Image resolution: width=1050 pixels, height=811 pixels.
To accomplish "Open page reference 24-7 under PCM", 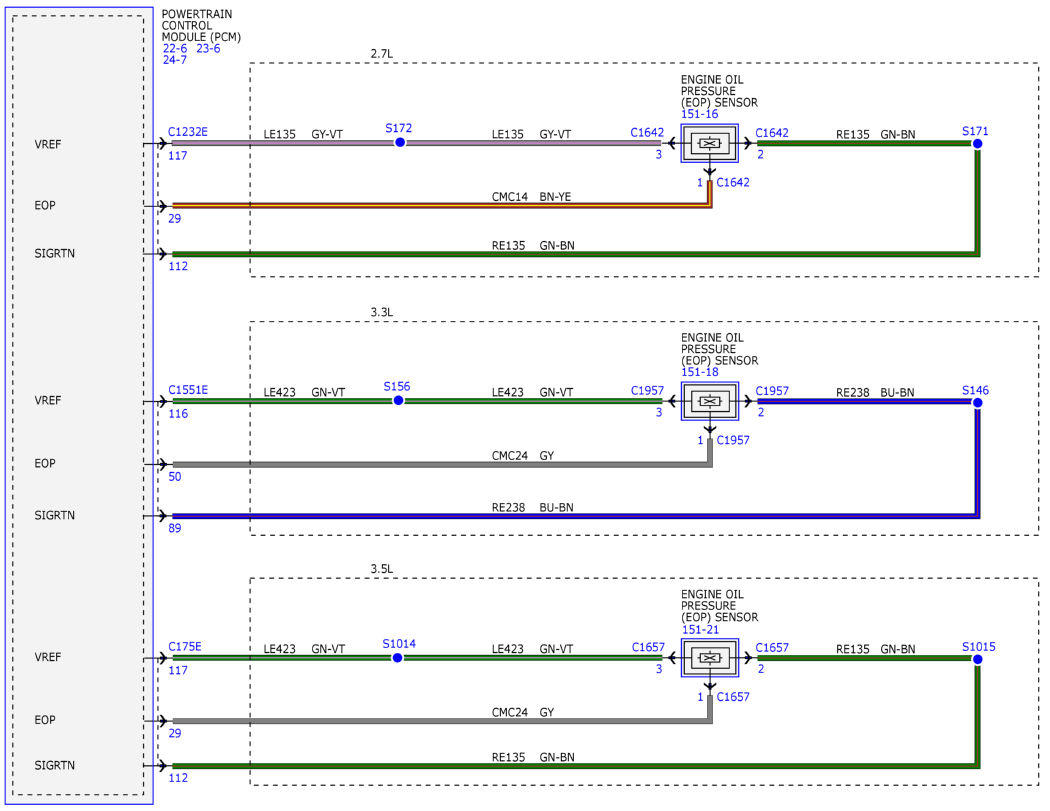I will tap(175, 60).
